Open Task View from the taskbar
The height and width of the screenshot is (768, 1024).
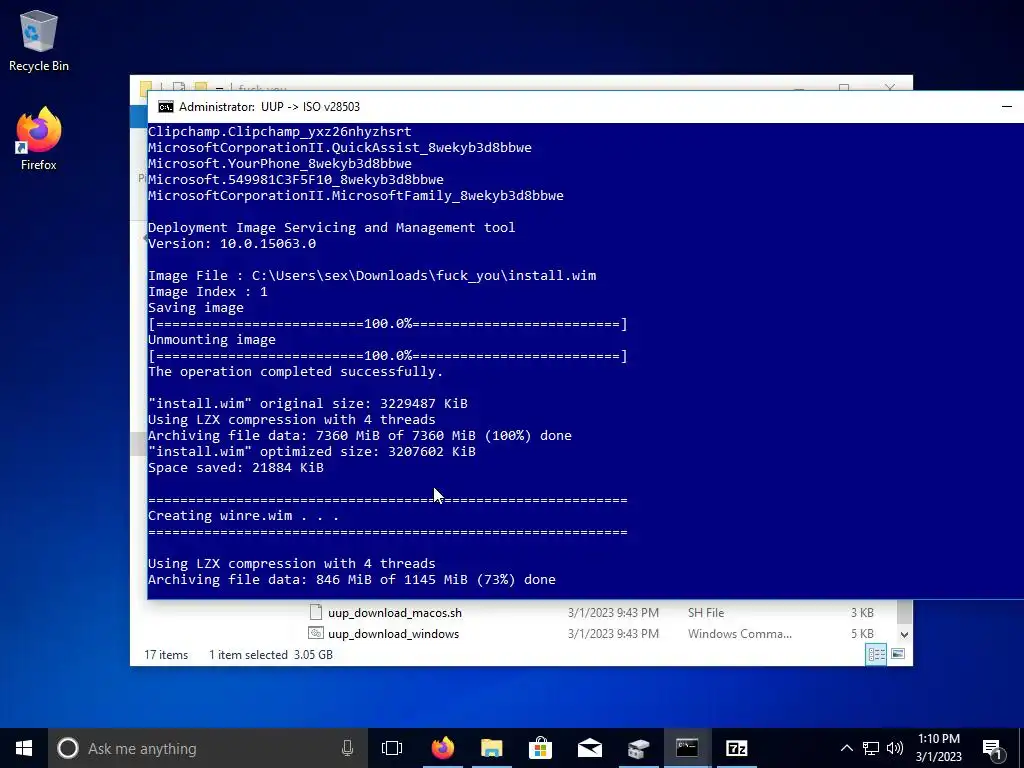[x=392, y=748]
